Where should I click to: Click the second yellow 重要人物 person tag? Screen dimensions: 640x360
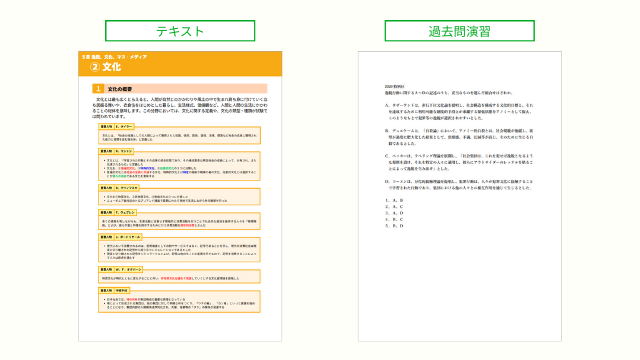pos(107,151)
